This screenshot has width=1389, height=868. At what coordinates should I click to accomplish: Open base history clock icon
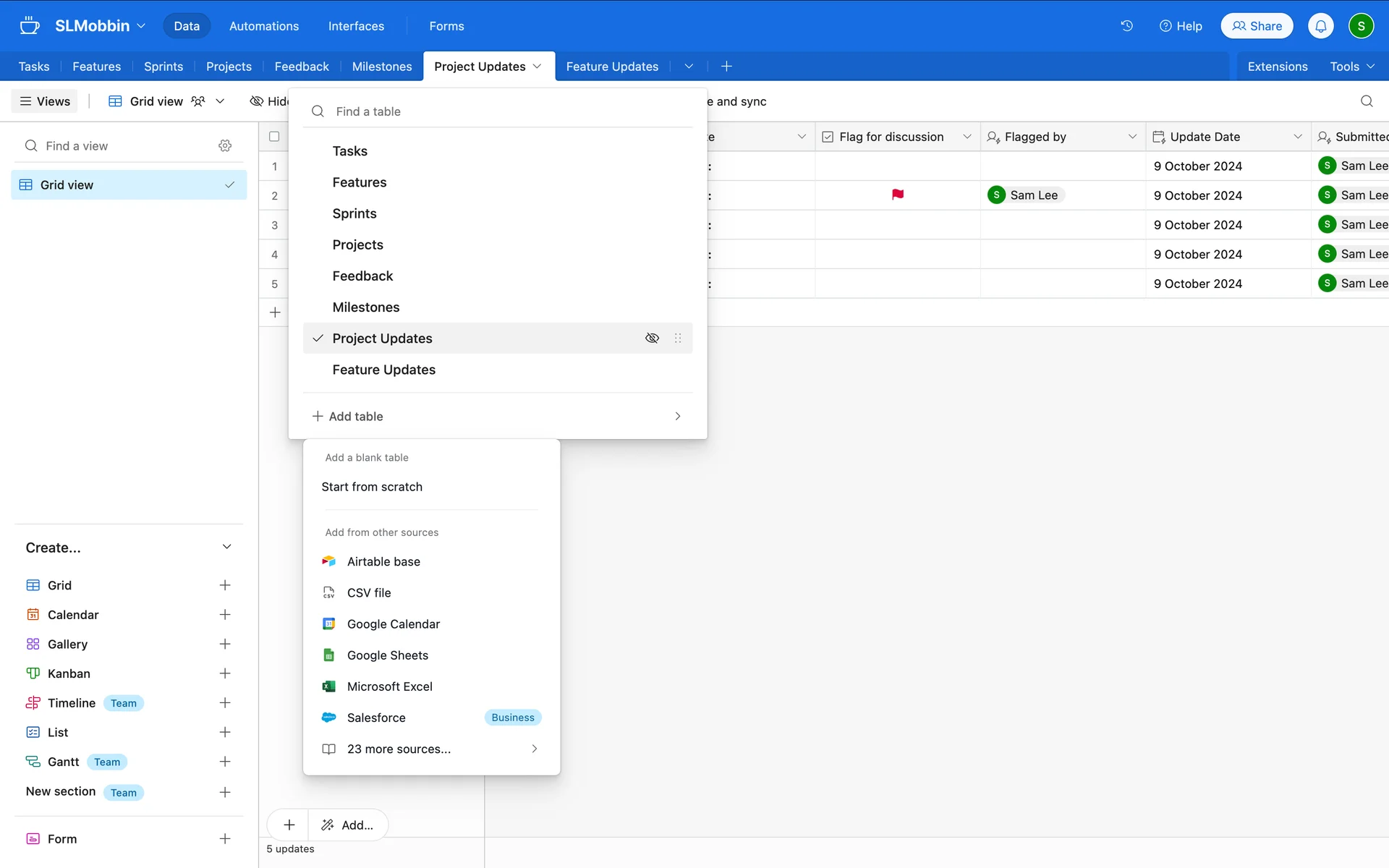tap(1126, 26)
